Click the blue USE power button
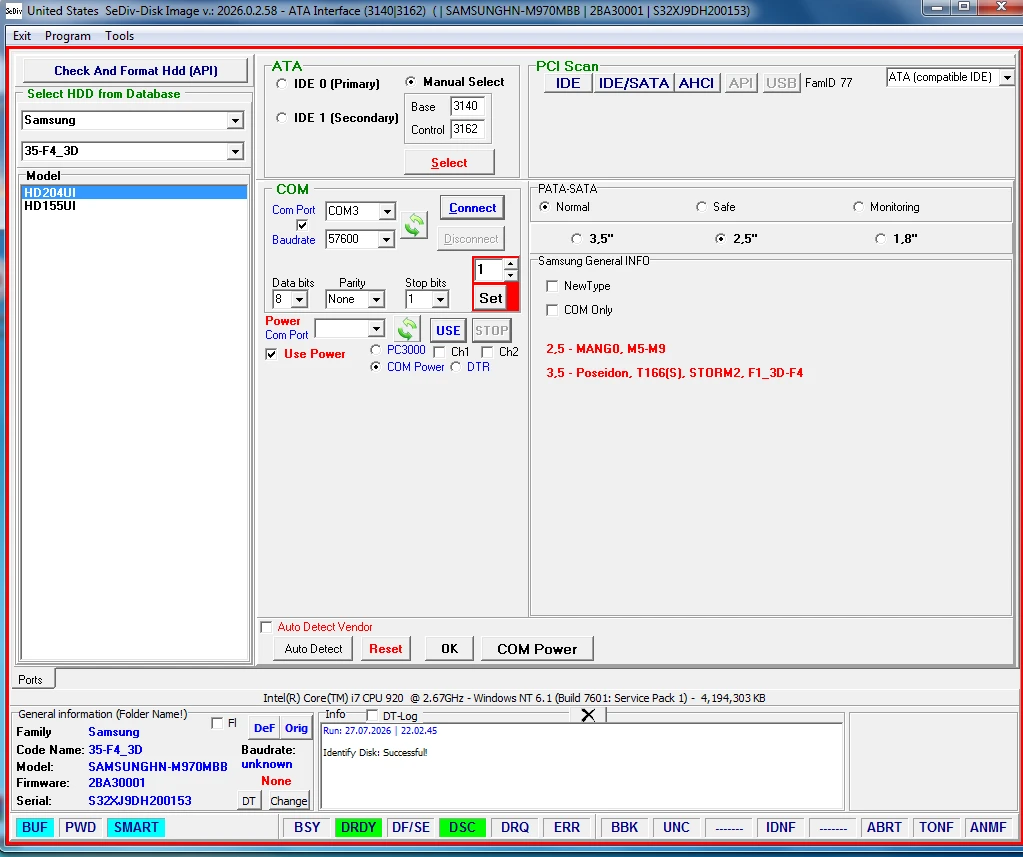This screenshot has height=857, width=1023. (x=448, y=330)
